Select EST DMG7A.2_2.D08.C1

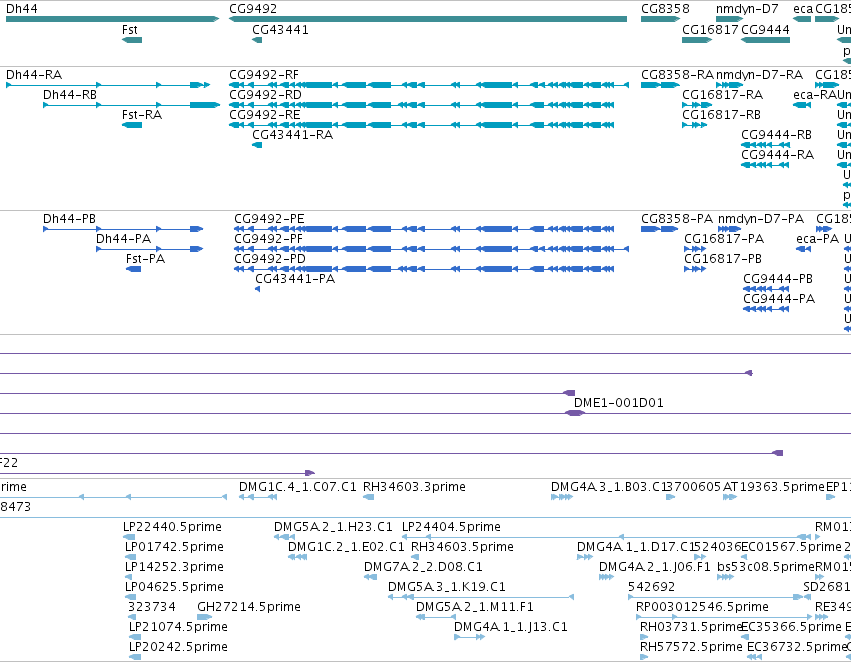point(370,577)
